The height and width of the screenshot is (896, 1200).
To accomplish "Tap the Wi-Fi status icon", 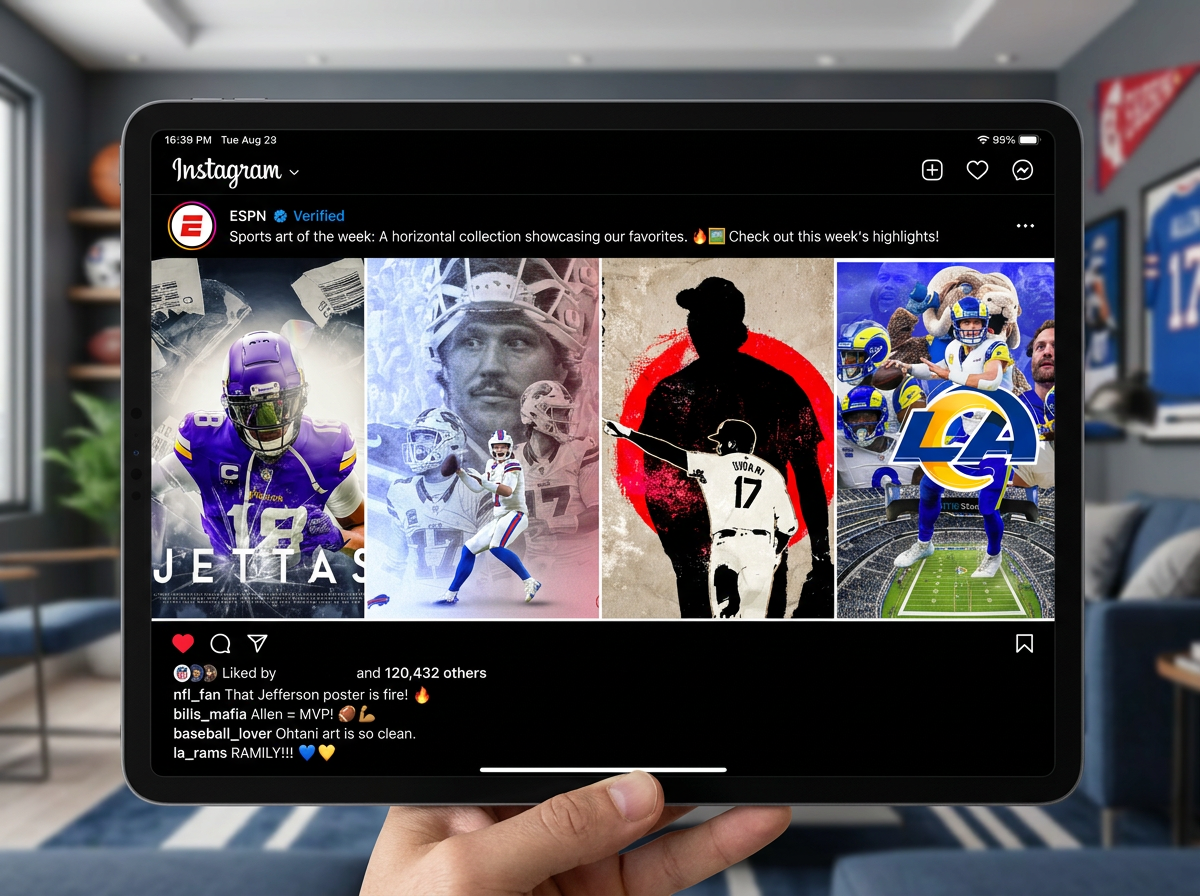I will [x=983, y=140].
